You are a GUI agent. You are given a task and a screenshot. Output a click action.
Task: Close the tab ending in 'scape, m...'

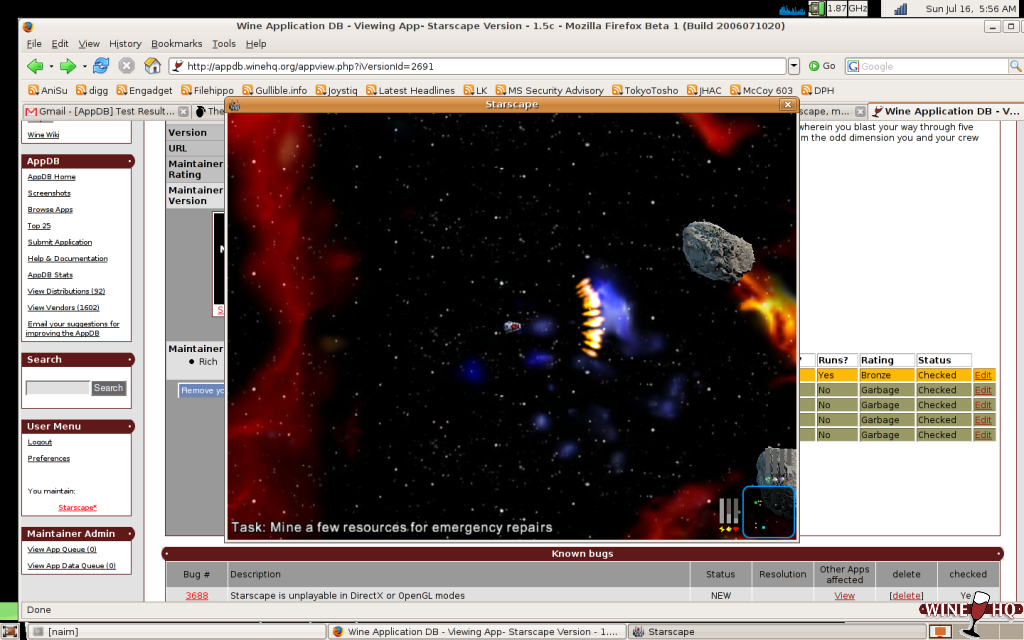pos(860,112)
